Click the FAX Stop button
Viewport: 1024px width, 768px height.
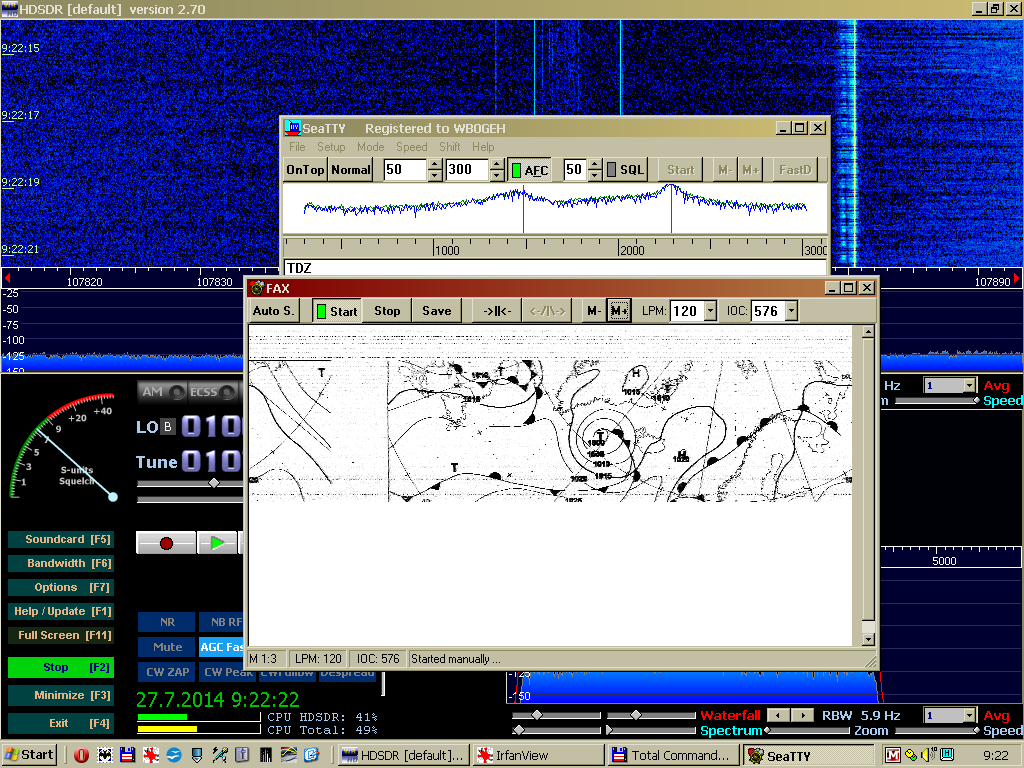[x=387, y=311]
